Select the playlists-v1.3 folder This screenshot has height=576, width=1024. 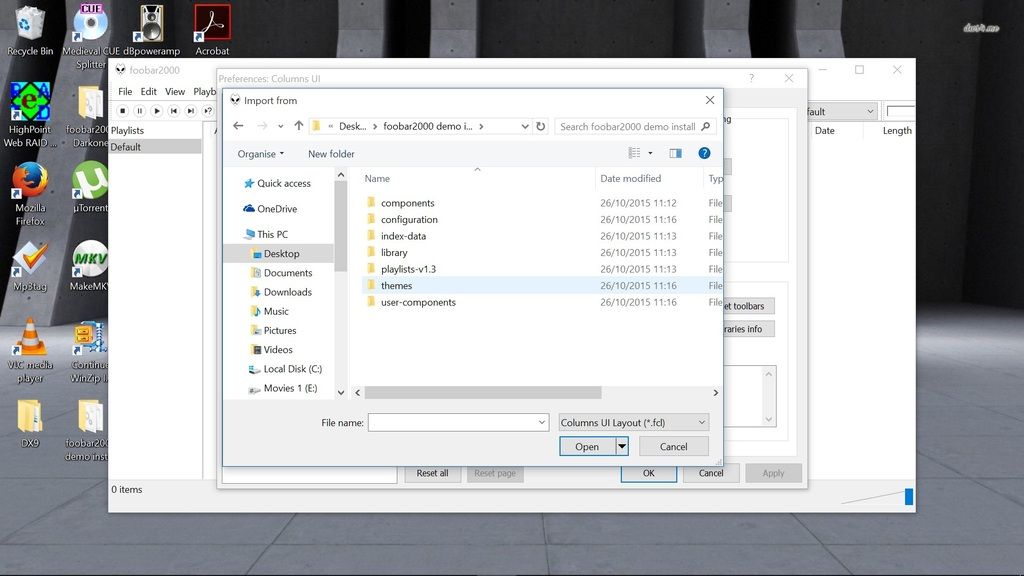(542, 269)
